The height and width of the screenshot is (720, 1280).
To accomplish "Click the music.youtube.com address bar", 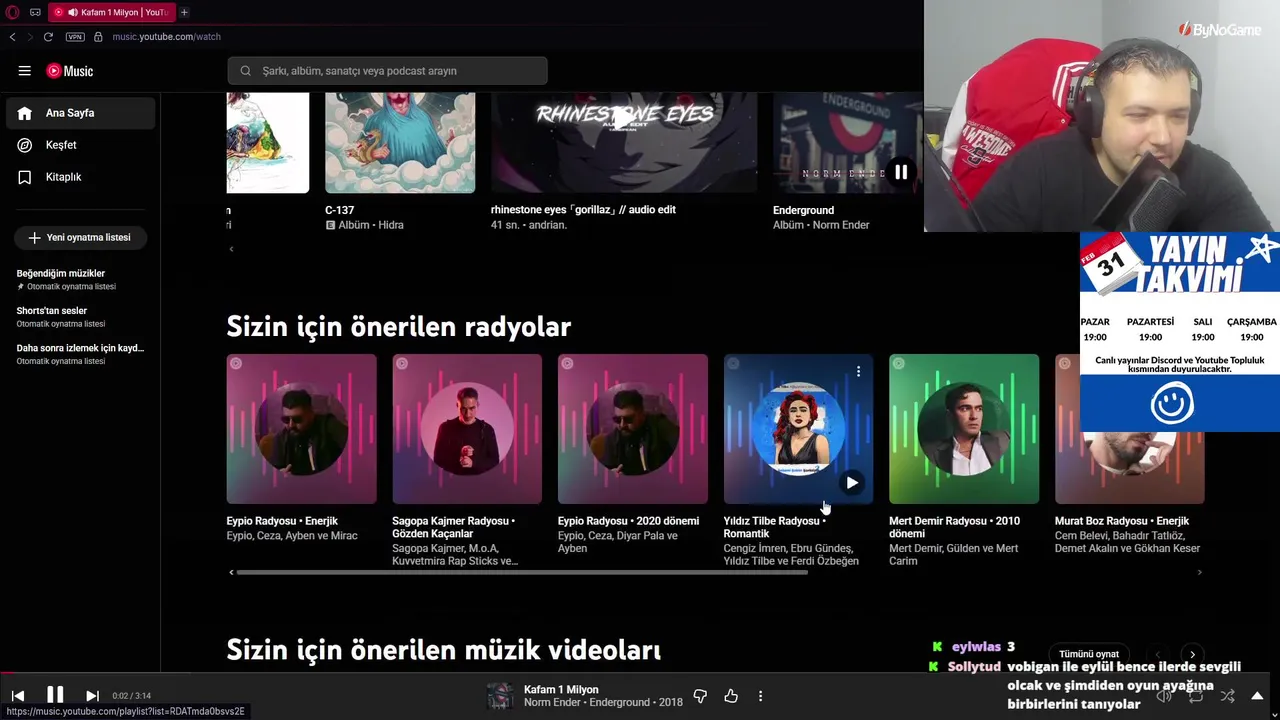I will [x=166, y=37].
